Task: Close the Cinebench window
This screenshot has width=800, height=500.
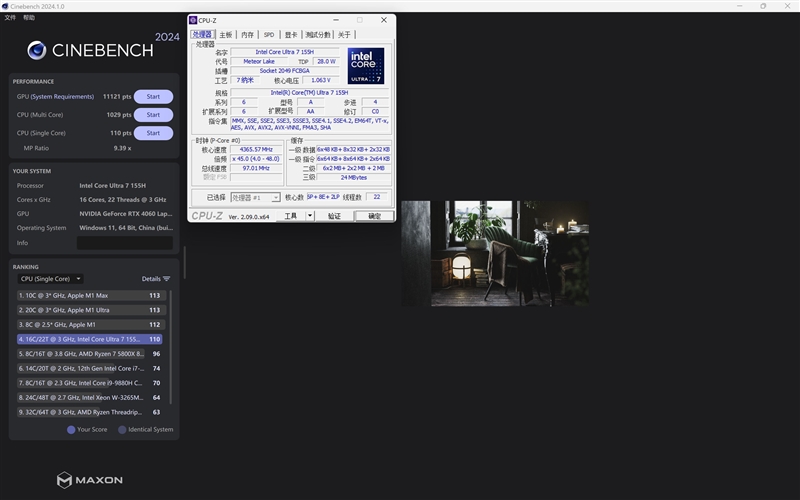Action: pyautogui.click(x=787, y=6)
